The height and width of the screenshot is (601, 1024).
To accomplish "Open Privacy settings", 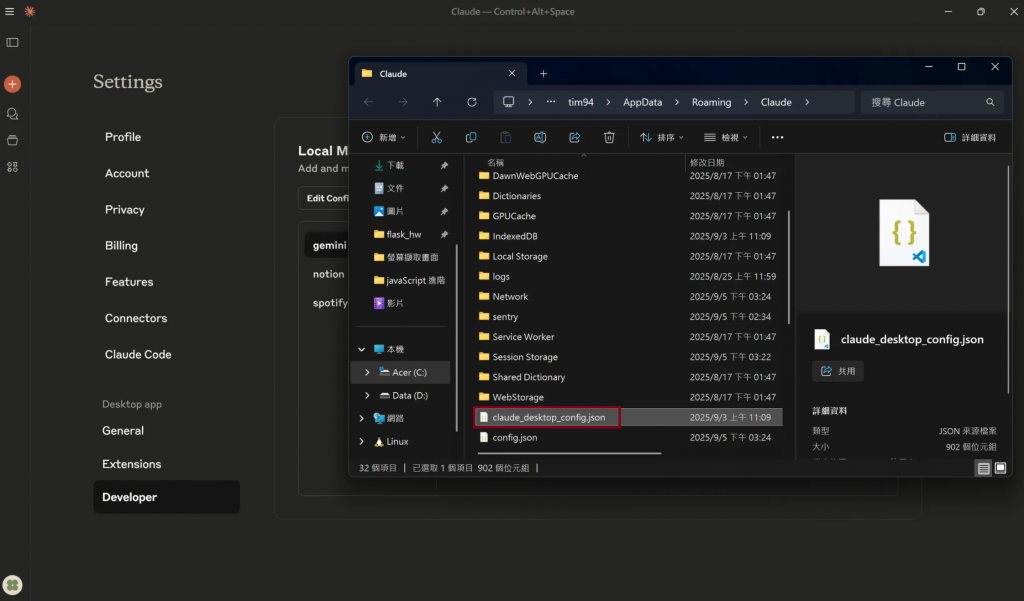I will (125, 210).
